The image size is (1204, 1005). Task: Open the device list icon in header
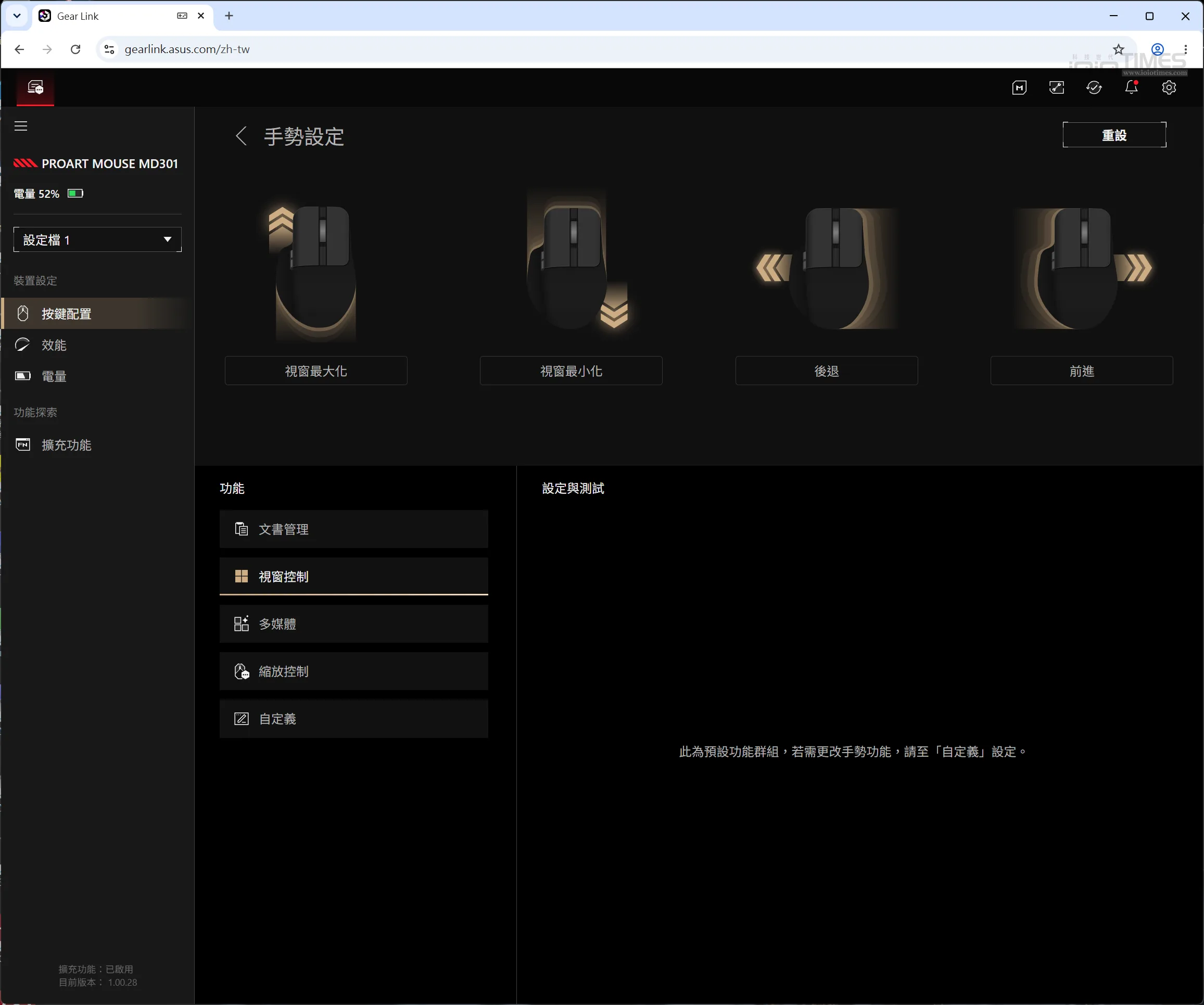click(x=35, y=88)
